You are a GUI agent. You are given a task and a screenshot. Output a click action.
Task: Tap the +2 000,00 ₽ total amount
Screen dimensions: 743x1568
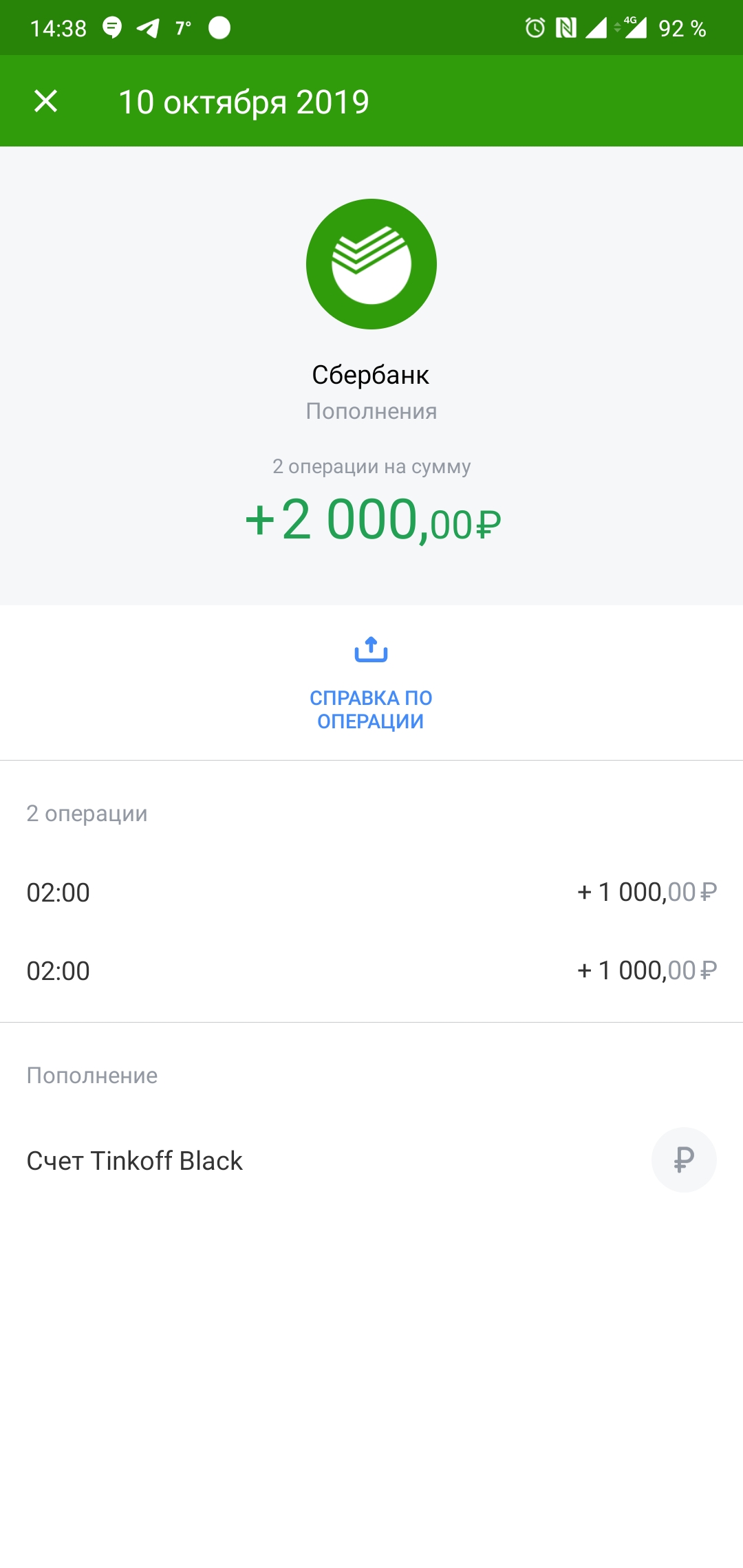click(372, 521)
